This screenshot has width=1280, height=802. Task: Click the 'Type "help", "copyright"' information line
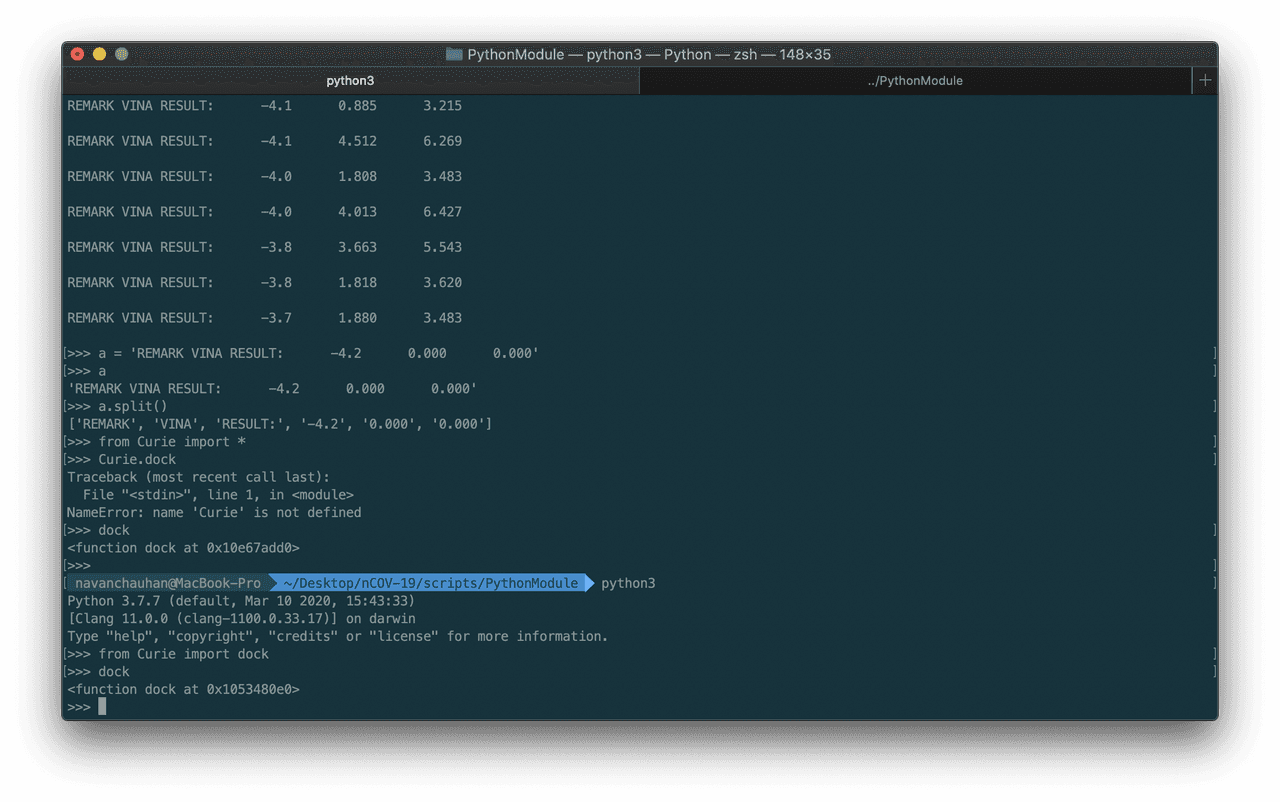[x=337, y=636]
